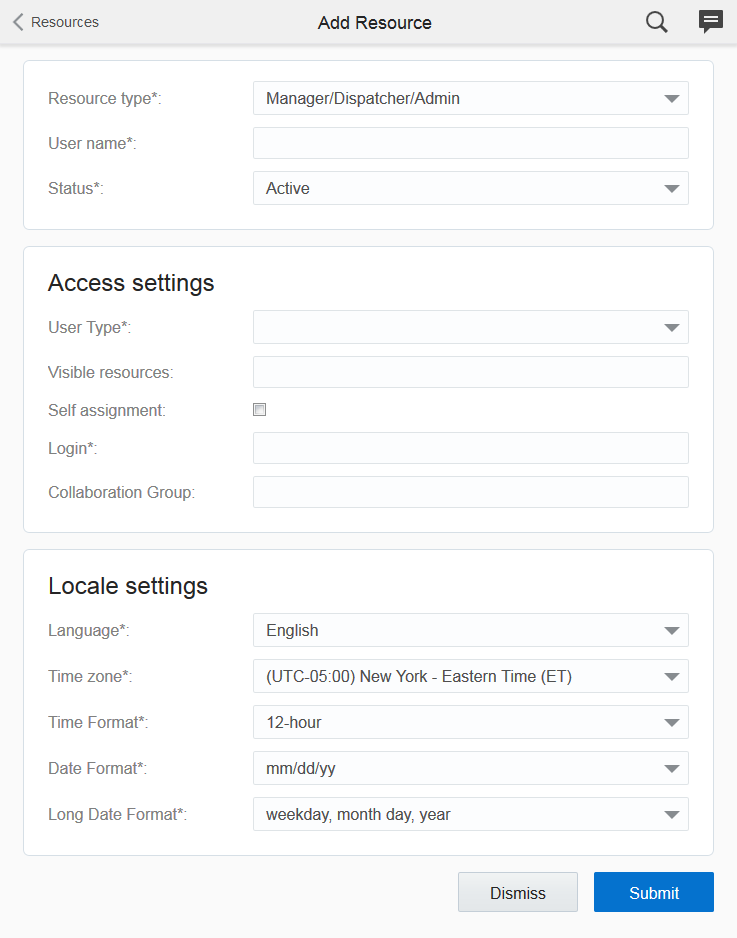
Task: Change the Time zone selection
Action: pyautogui.click(x=470, y=676)
